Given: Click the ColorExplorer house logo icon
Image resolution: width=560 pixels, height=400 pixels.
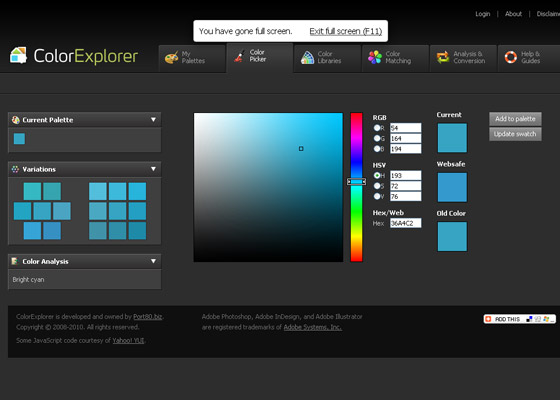Looking at the screenshot, I should point(18,55).
